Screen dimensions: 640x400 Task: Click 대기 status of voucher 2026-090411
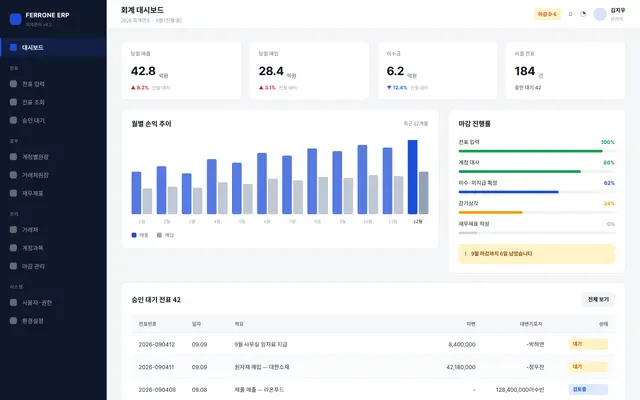coord(588,367)
